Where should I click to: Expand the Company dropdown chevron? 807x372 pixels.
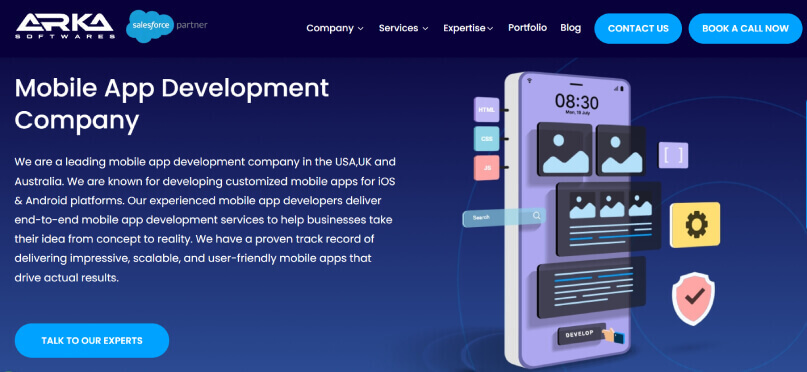361,29
